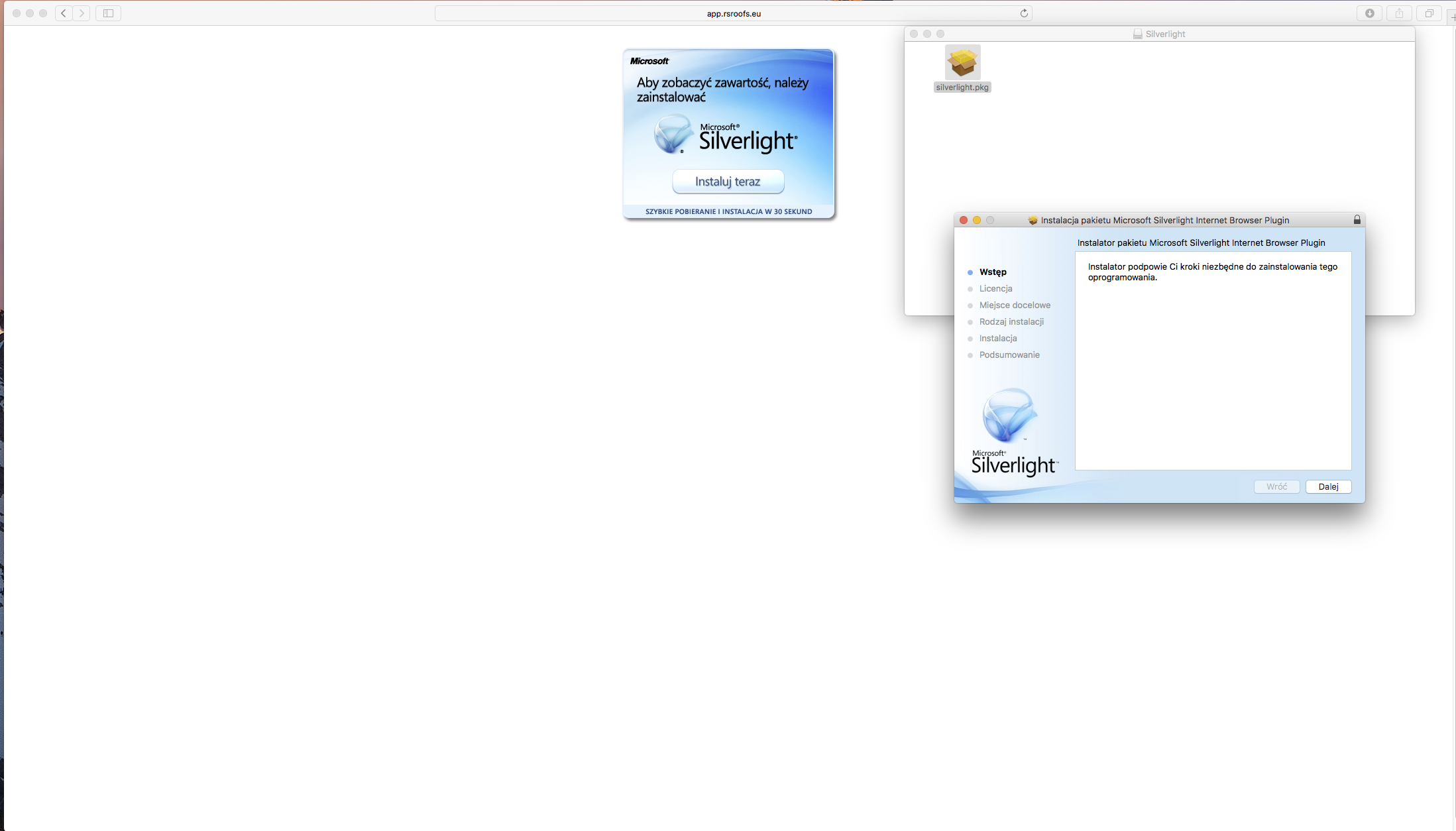Viewport: 1456px width, 831px height.
Task: Click the Dalej button
Action: click(x=1328, y=486)
